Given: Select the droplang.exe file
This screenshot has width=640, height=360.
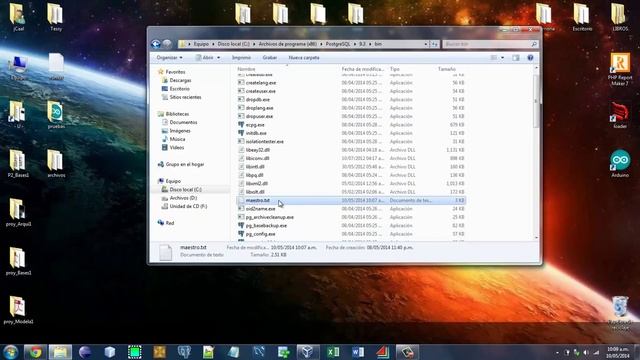Looking at the screenshot, I should tap(260, 108).
